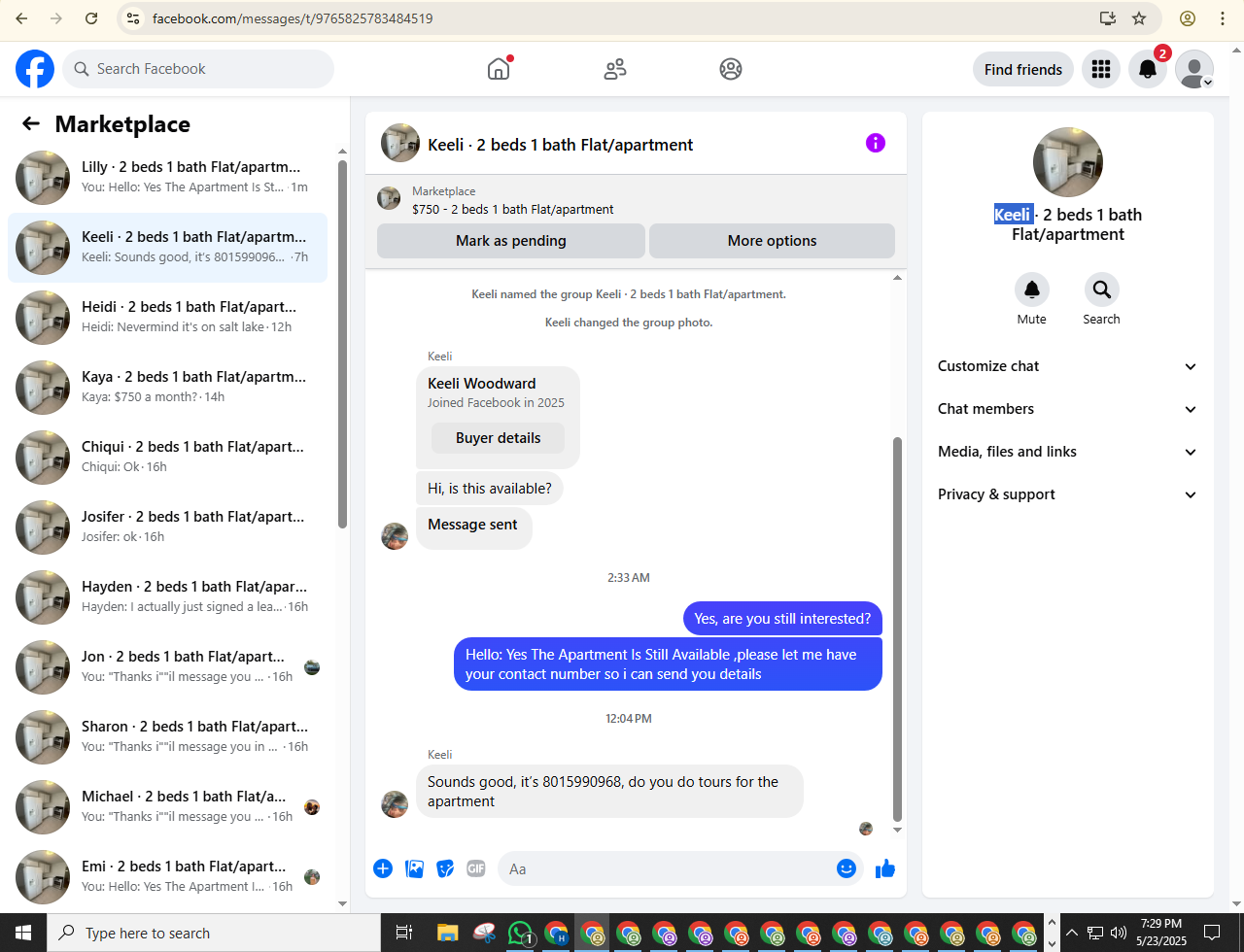The width and height of the screenshot is (1244, 952).
Task: Open the Michael conversation in the list
Action: [167, 807]
